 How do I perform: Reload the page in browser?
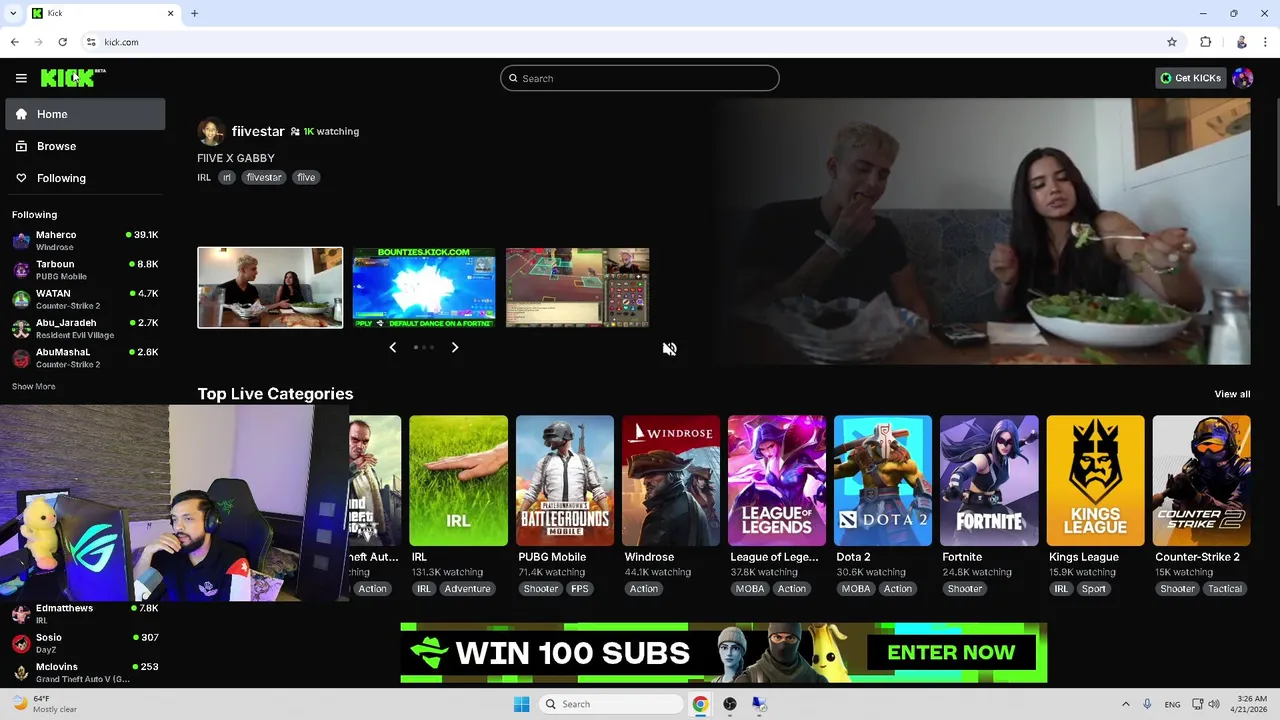click(x=62, y=42)
